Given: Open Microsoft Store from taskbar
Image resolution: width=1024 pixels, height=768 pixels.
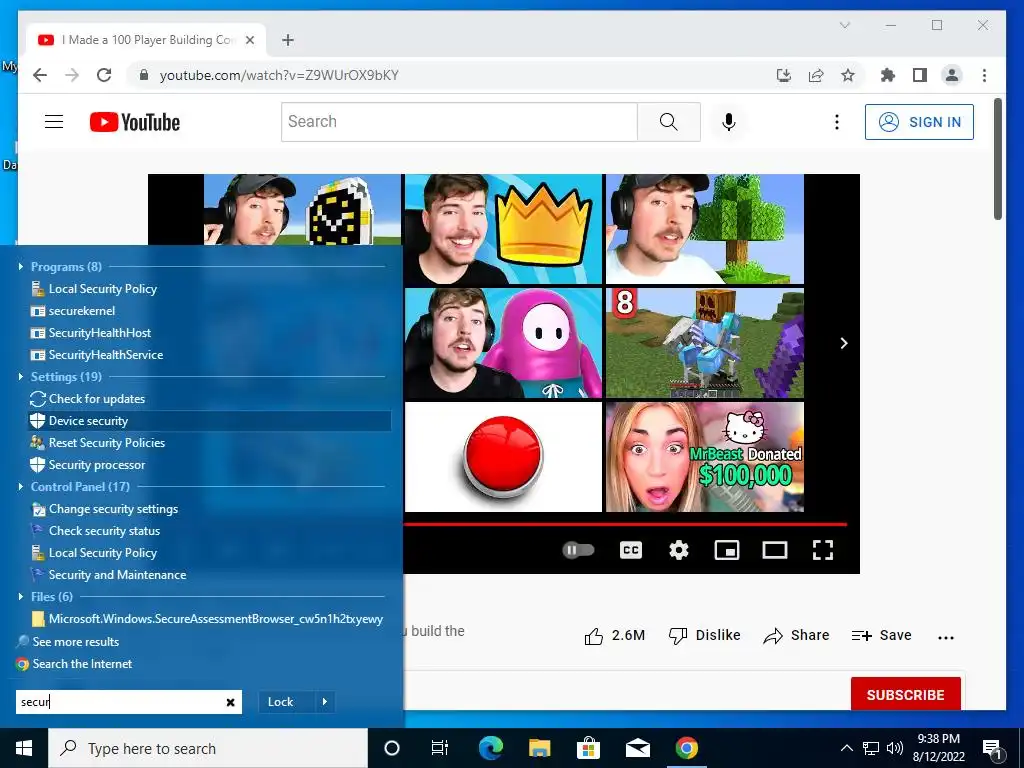Looking at the screenshot, I should click(588, 748).
